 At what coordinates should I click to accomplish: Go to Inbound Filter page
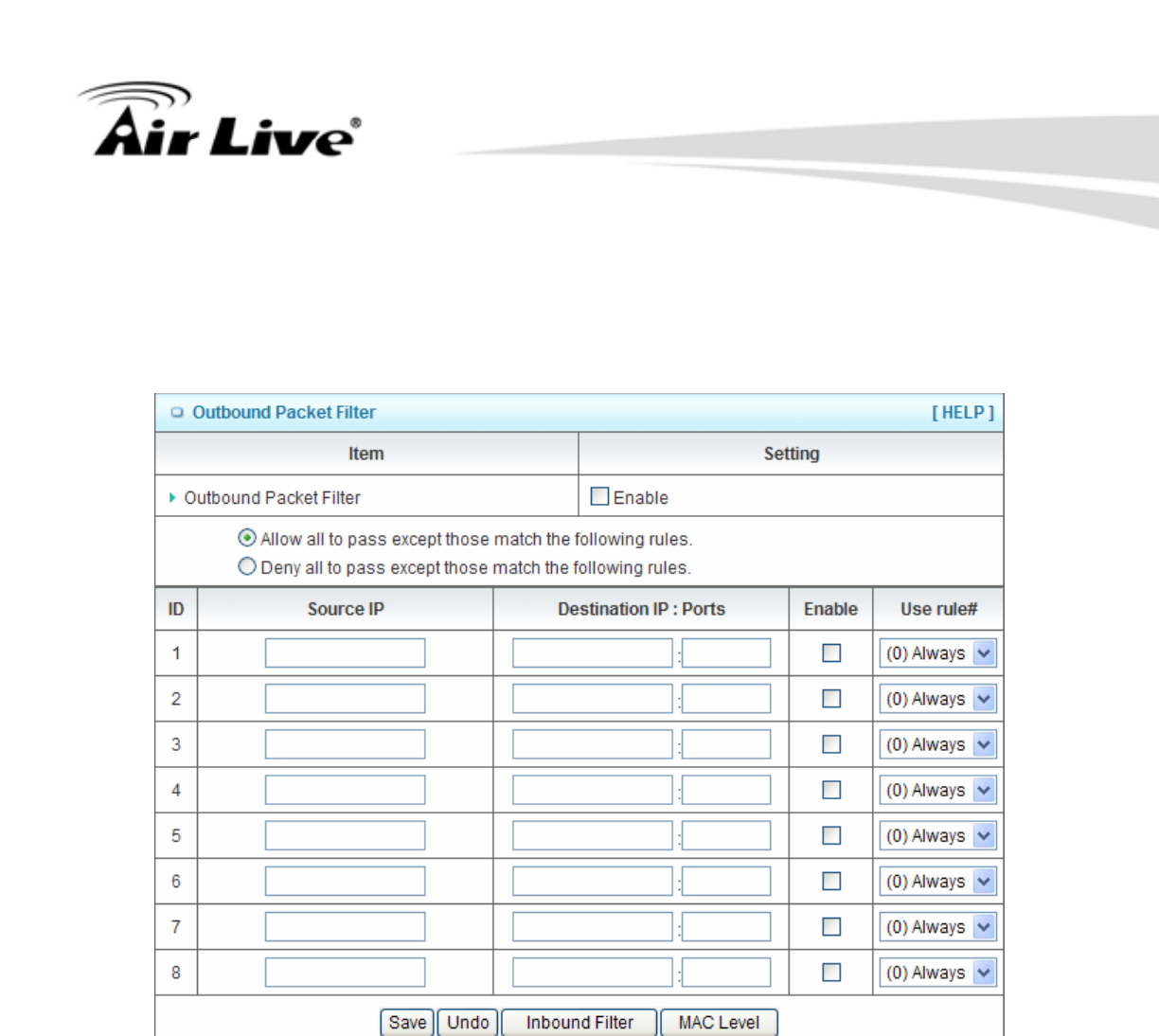[579, 1022]
